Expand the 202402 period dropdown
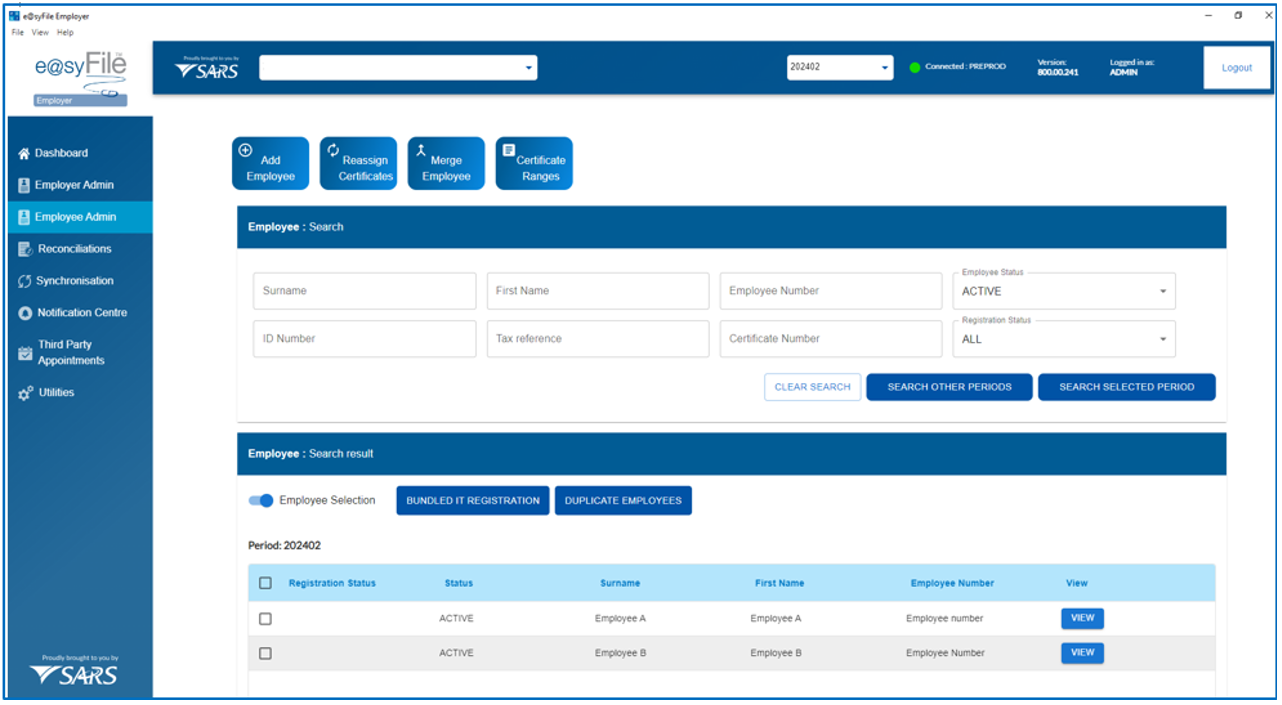This screenshot has width=1282, height=705. tap(840, 67)
